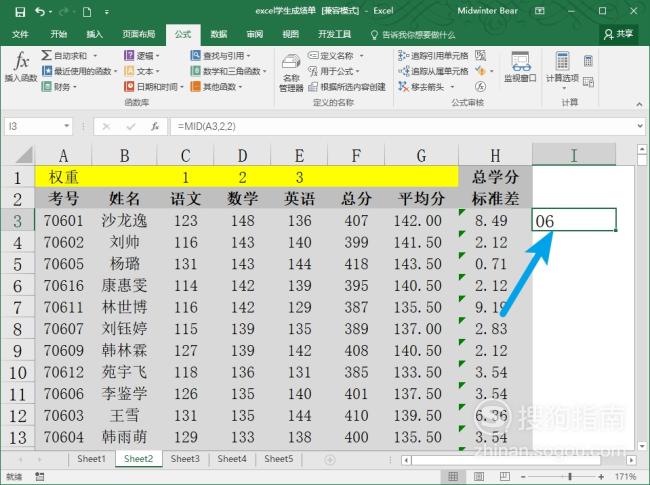Click the Ribbon Display Options icon
Screen dimensions: 650x485
[x=539, y=11]
